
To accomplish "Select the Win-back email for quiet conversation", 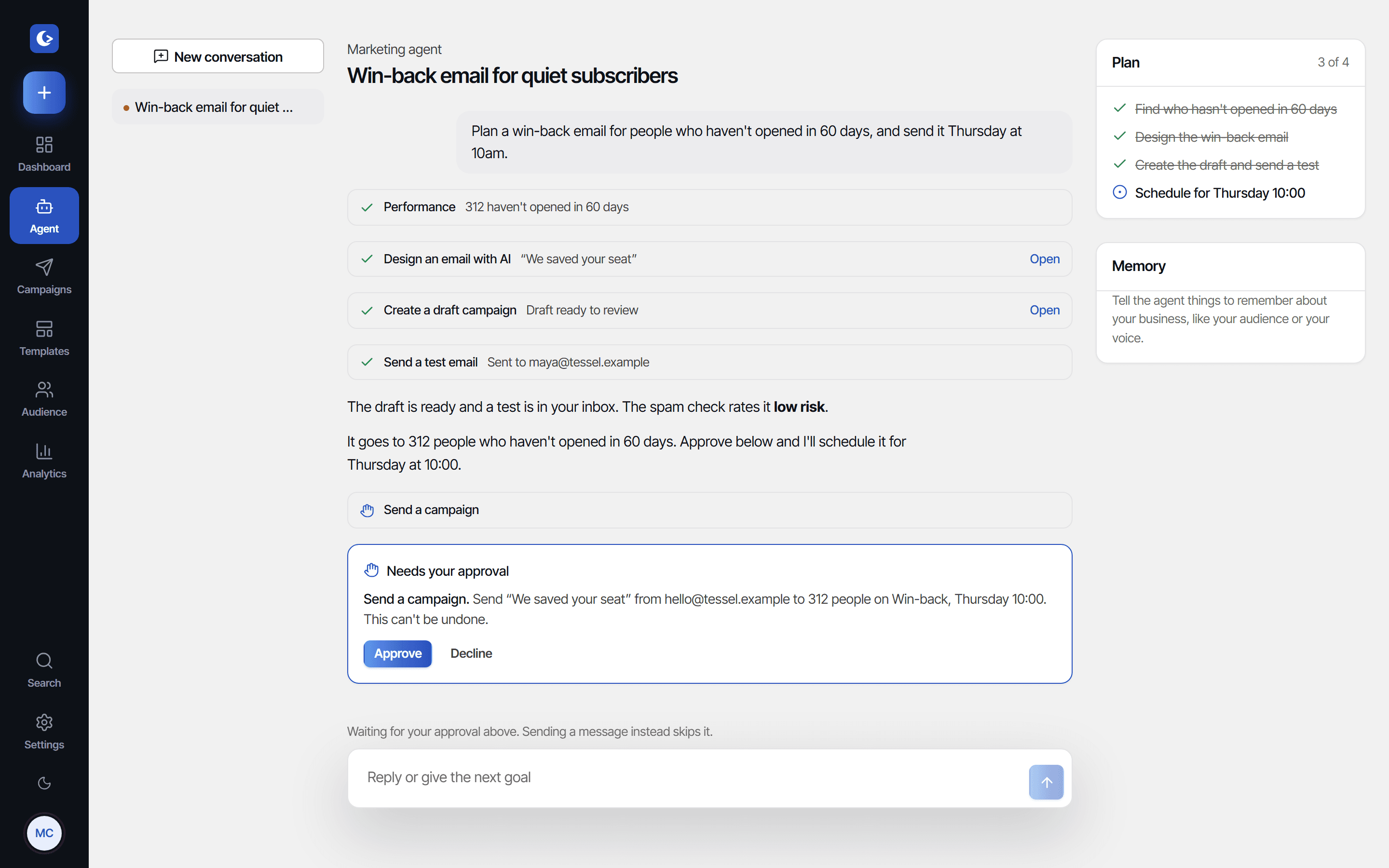I will tap(218, 107).
